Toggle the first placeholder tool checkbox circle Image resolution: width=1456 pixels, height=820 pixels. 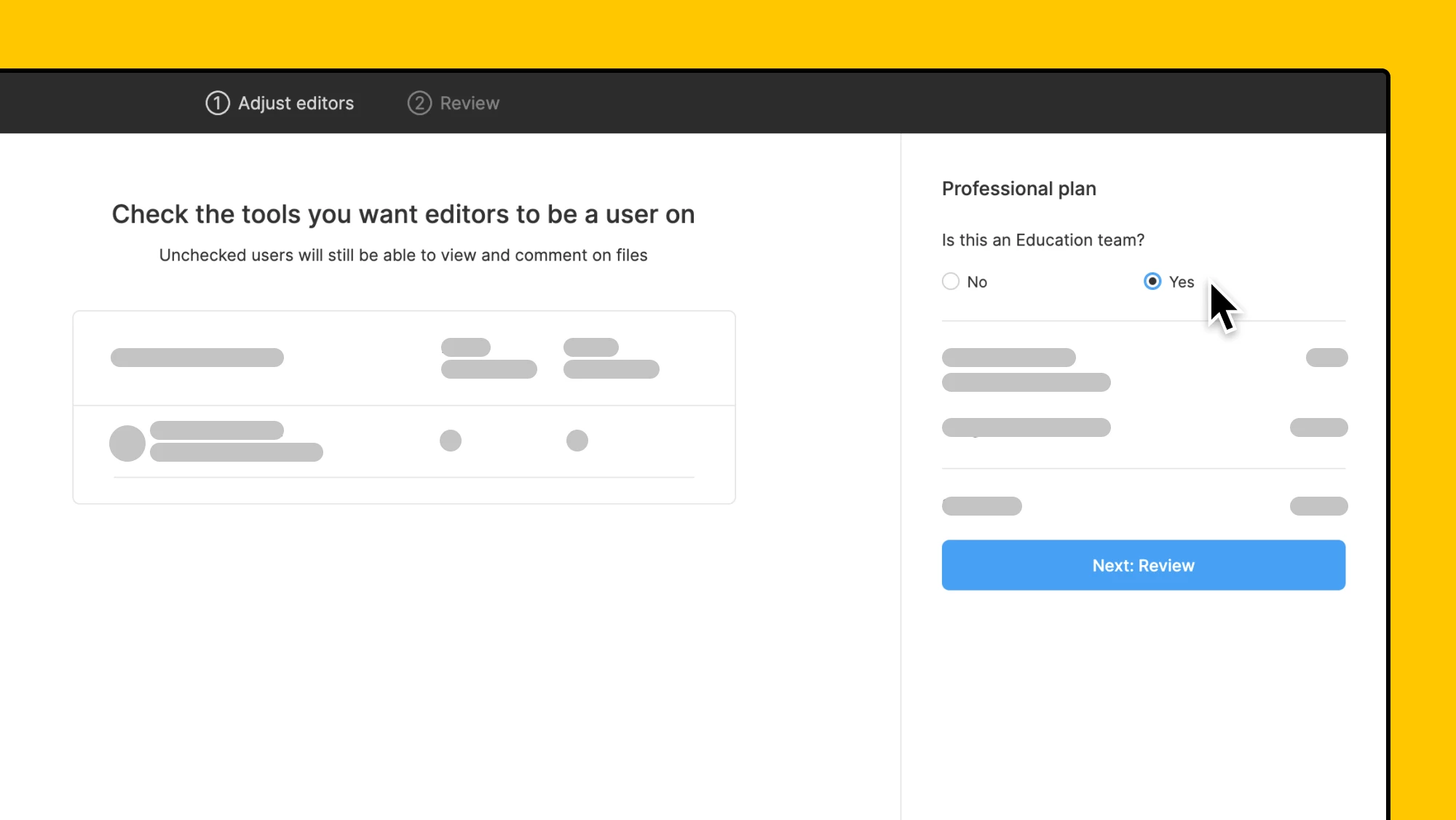pyautogui.click(x=450, y=440)
